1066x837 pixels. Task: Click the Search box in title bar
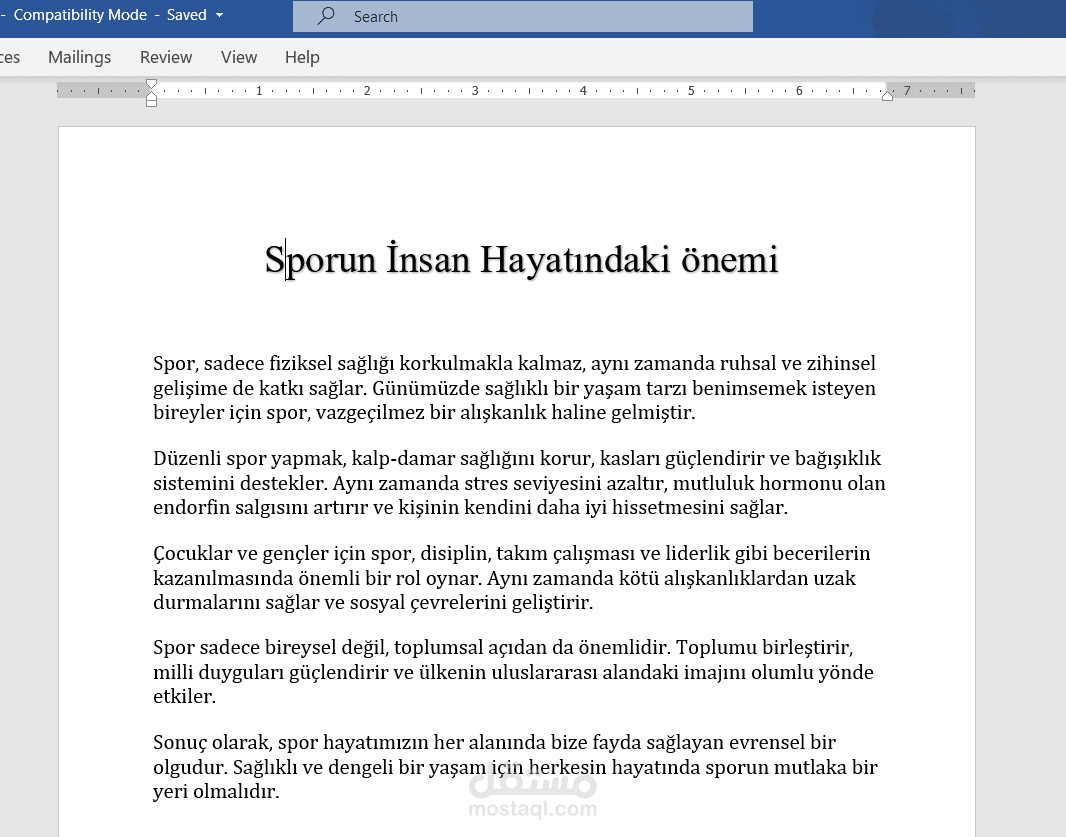pos(523,16)
